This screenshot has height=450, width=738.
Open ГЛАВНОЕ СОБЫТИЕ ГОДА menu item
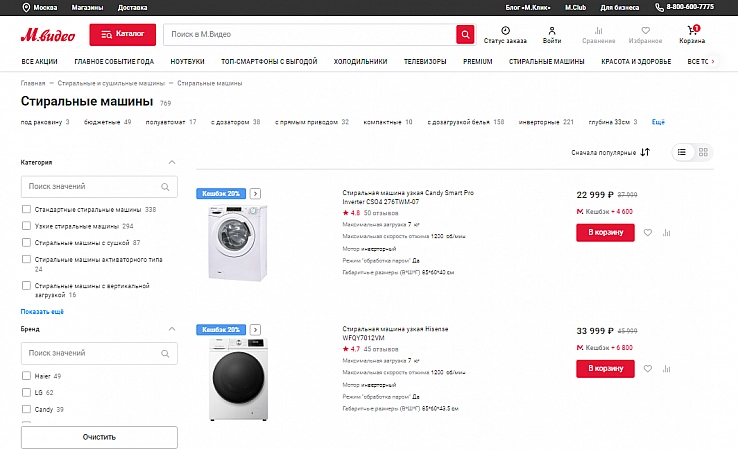pyautogui.click(x=114, y=62)
